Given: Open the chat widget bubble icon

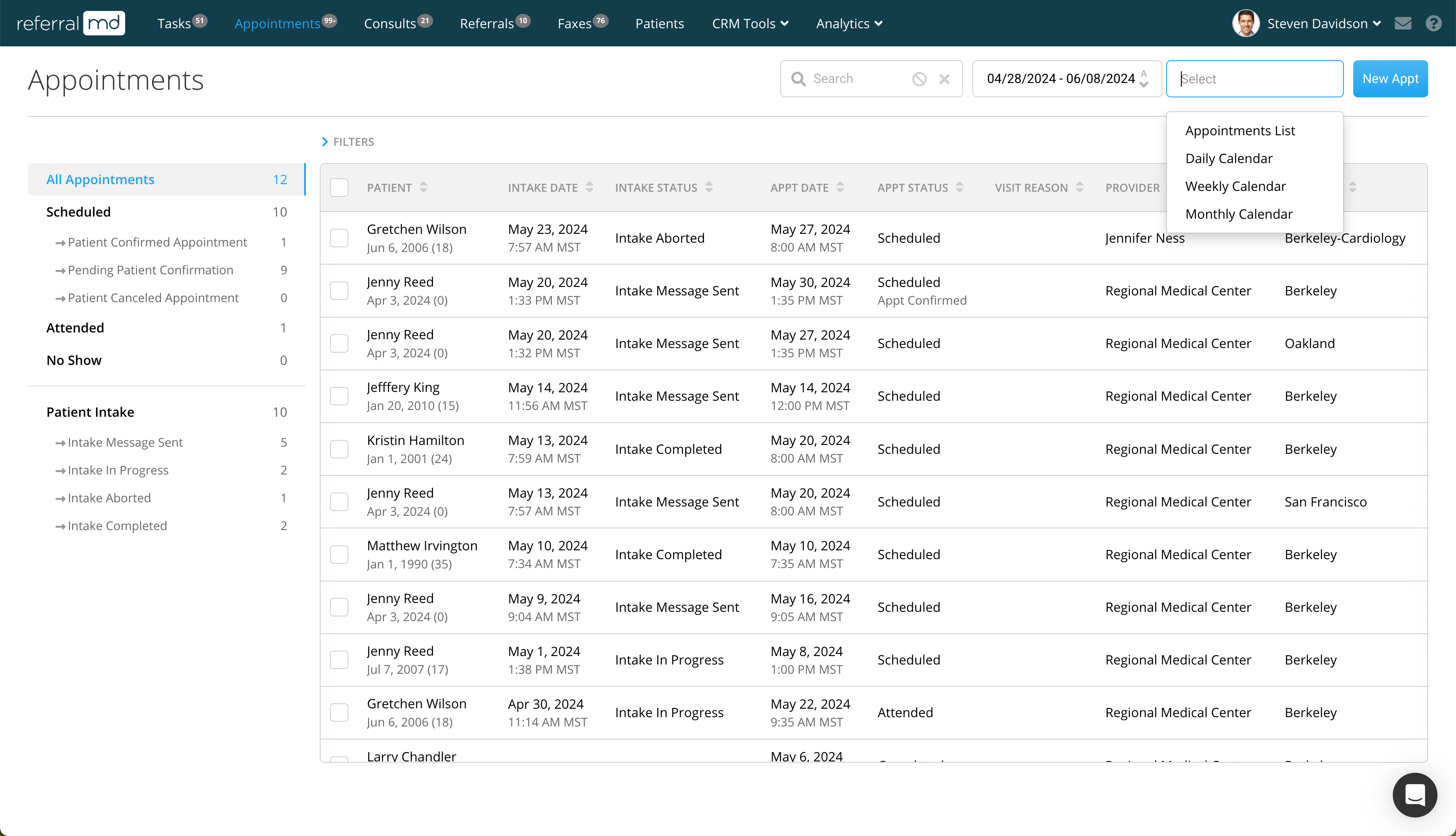Looking at the screenshot, I should 1414,795.
